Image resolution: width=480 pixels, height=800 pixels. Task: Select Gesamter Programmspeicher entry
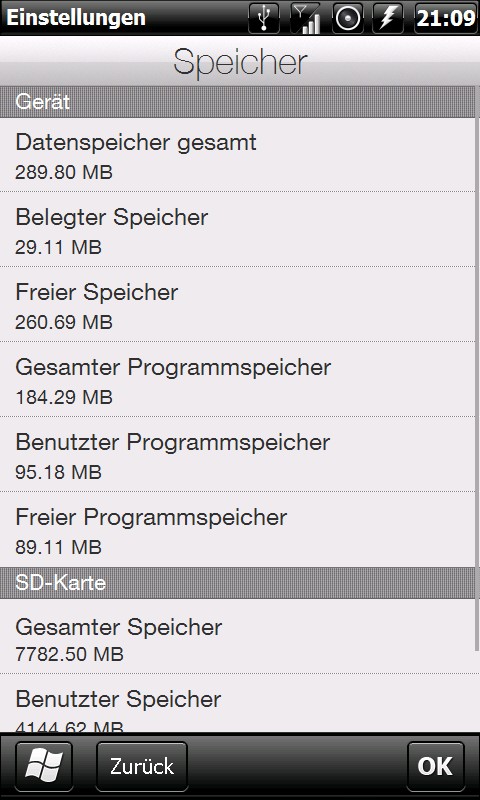point(237,379)
